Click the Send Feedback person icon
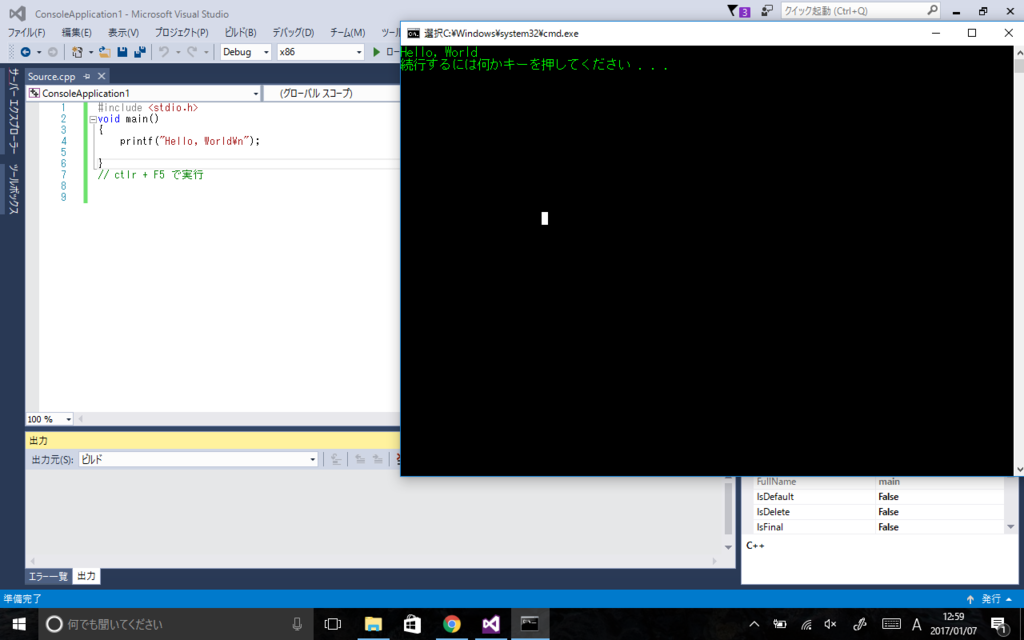Viewport: 1024px width, 640px height. [767, 10]
